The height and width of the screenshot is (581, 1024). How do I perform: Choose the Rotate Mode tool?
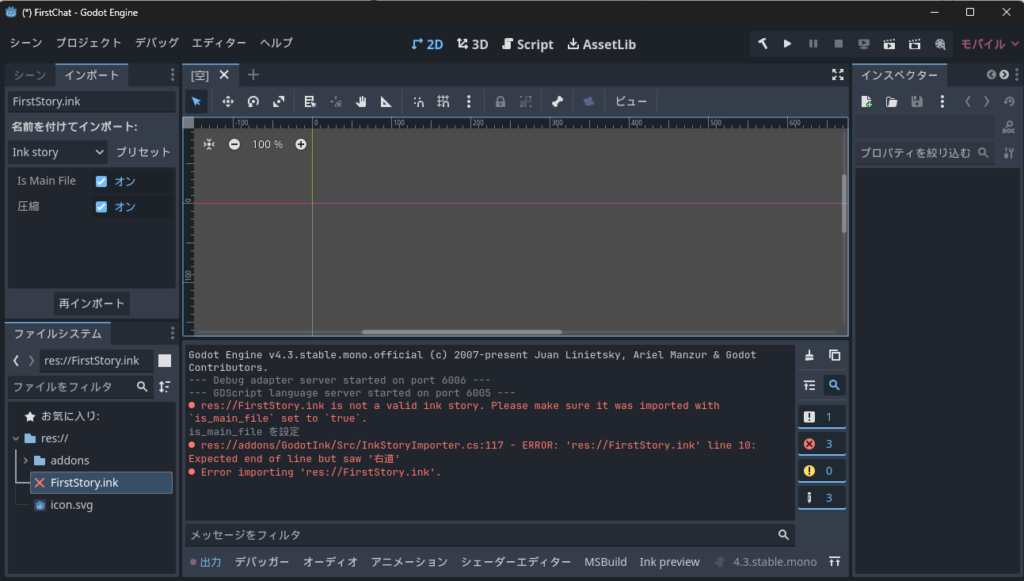pyautogui.click(x=253, y=101)
